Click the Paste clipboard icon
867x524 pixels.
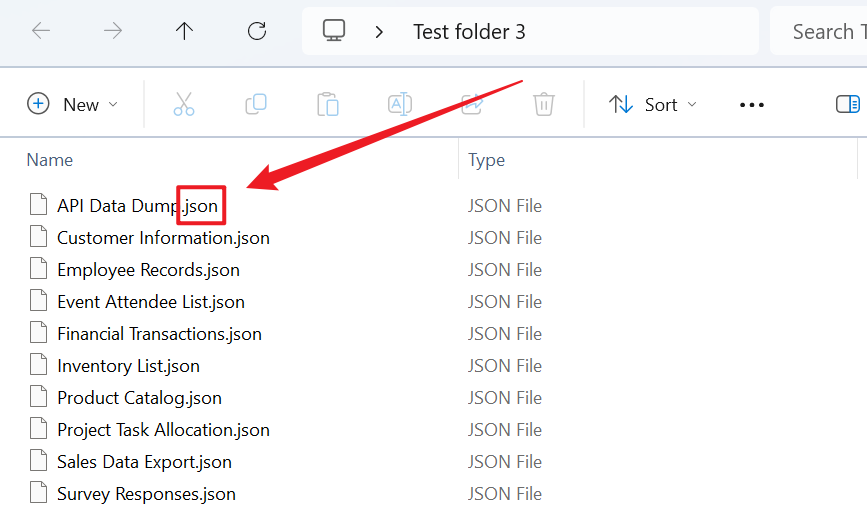tap(328, 104)
